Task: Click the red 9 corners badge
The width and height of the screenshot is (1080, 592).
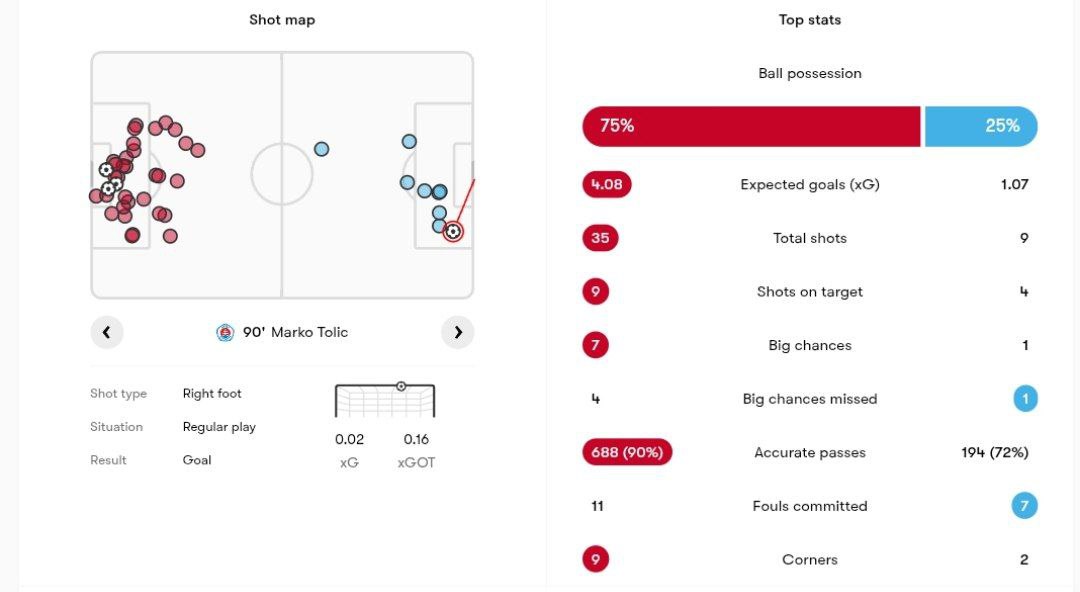Action: [596, 559]
